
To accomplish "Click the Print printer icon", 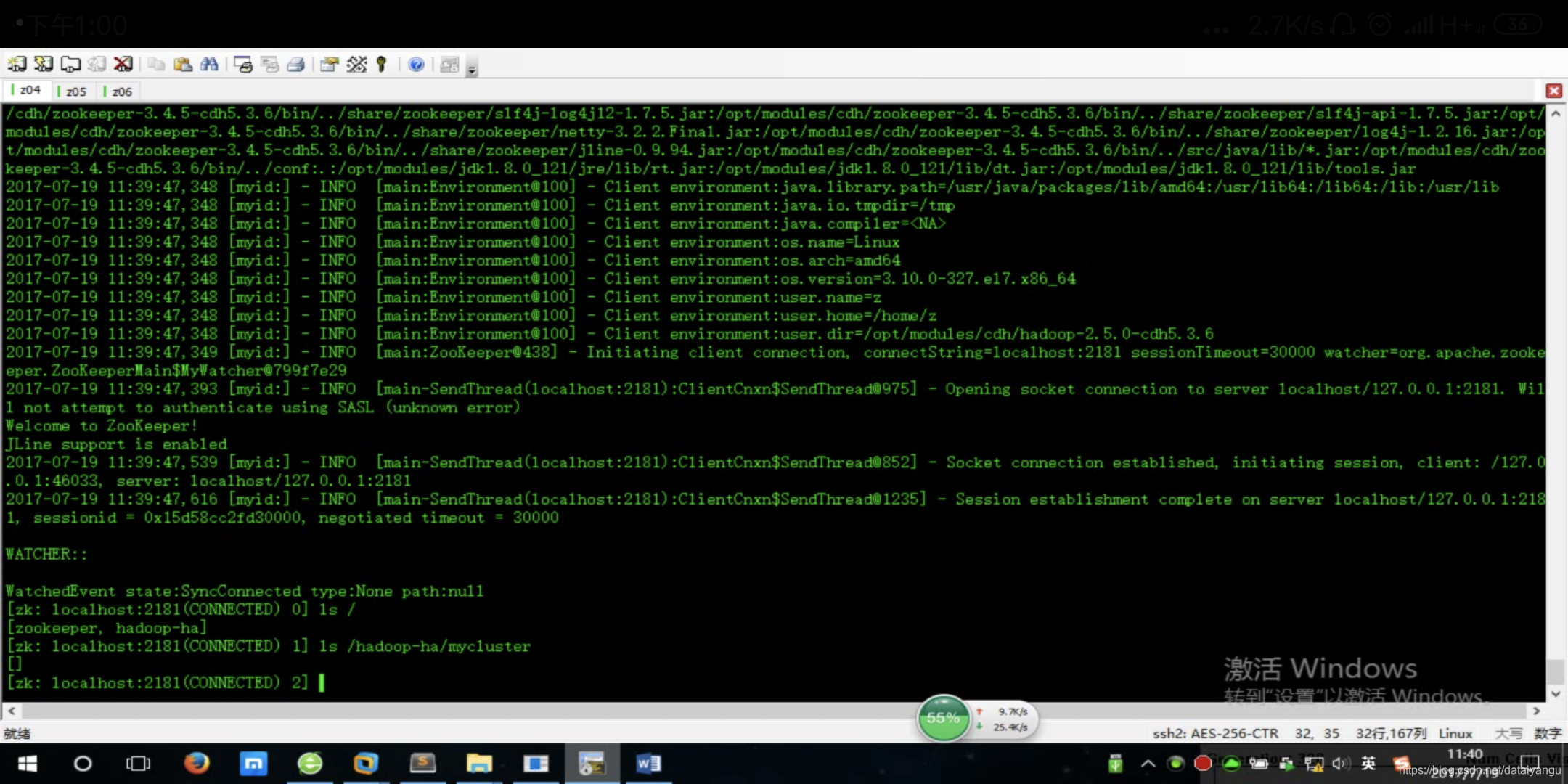I will (295, 65).
